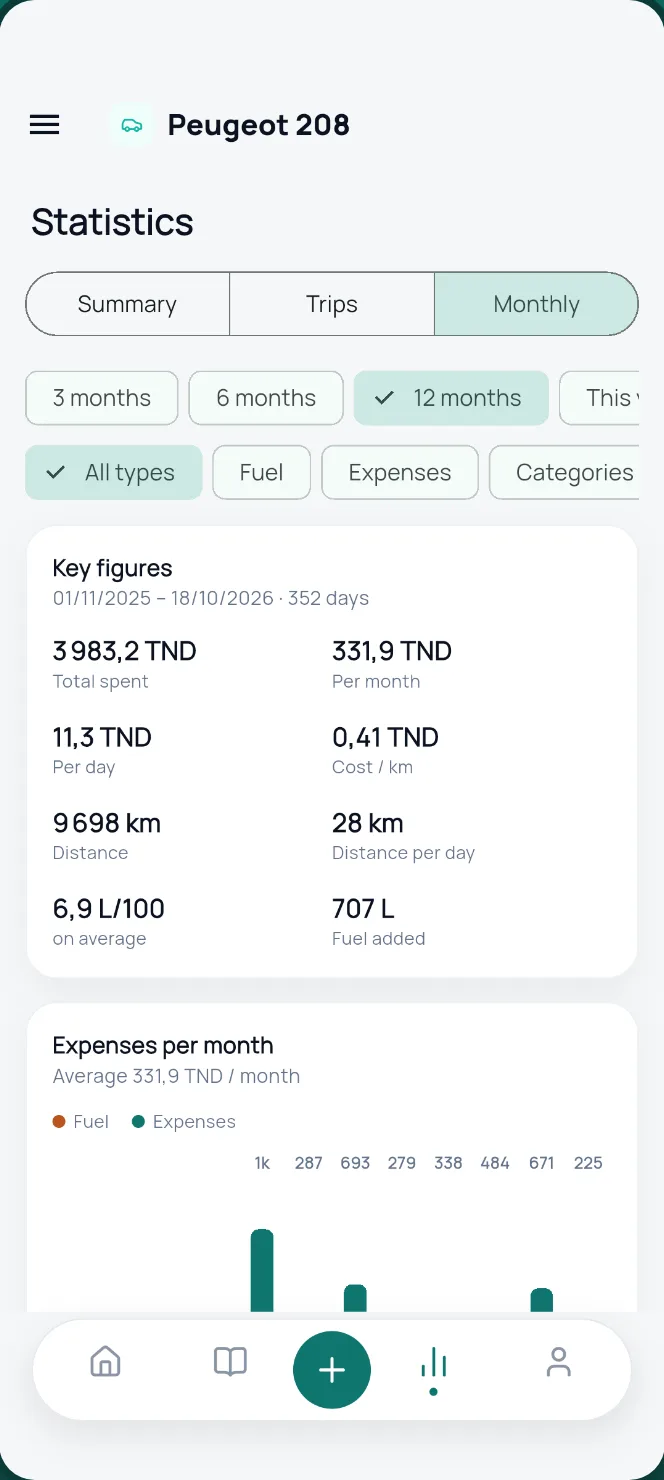Tap the Peugeot 208 vehicle title
Viewport: 664px width, 1480px height.
pyautogui.click(x=258, y=125)
